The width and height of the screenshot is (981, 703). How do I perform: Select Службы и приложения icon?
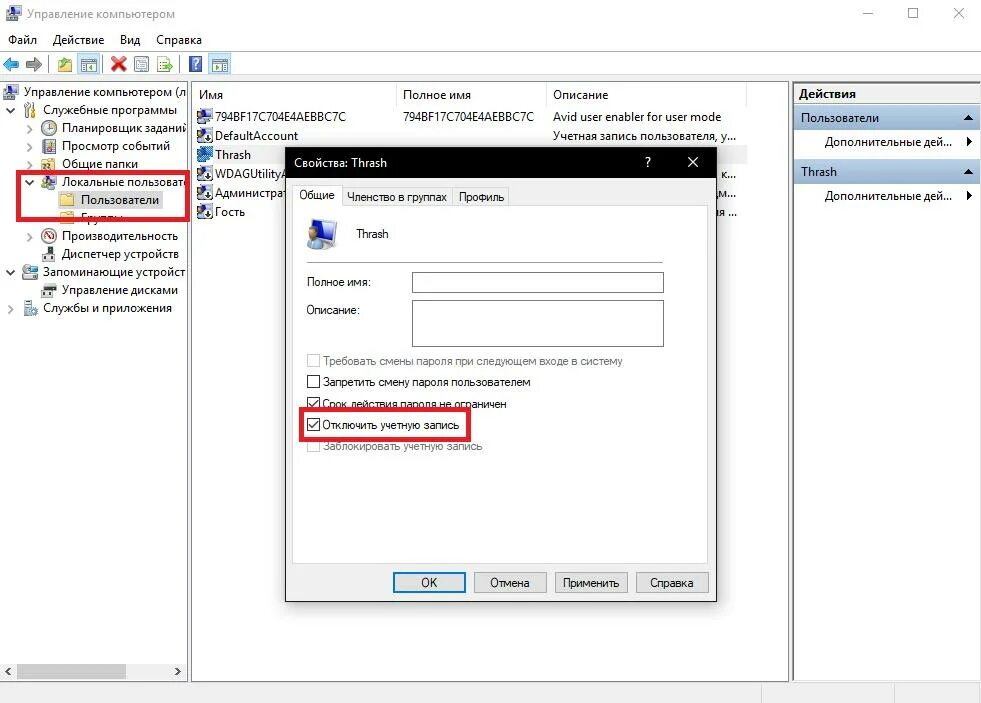click(x=30, y=308)
